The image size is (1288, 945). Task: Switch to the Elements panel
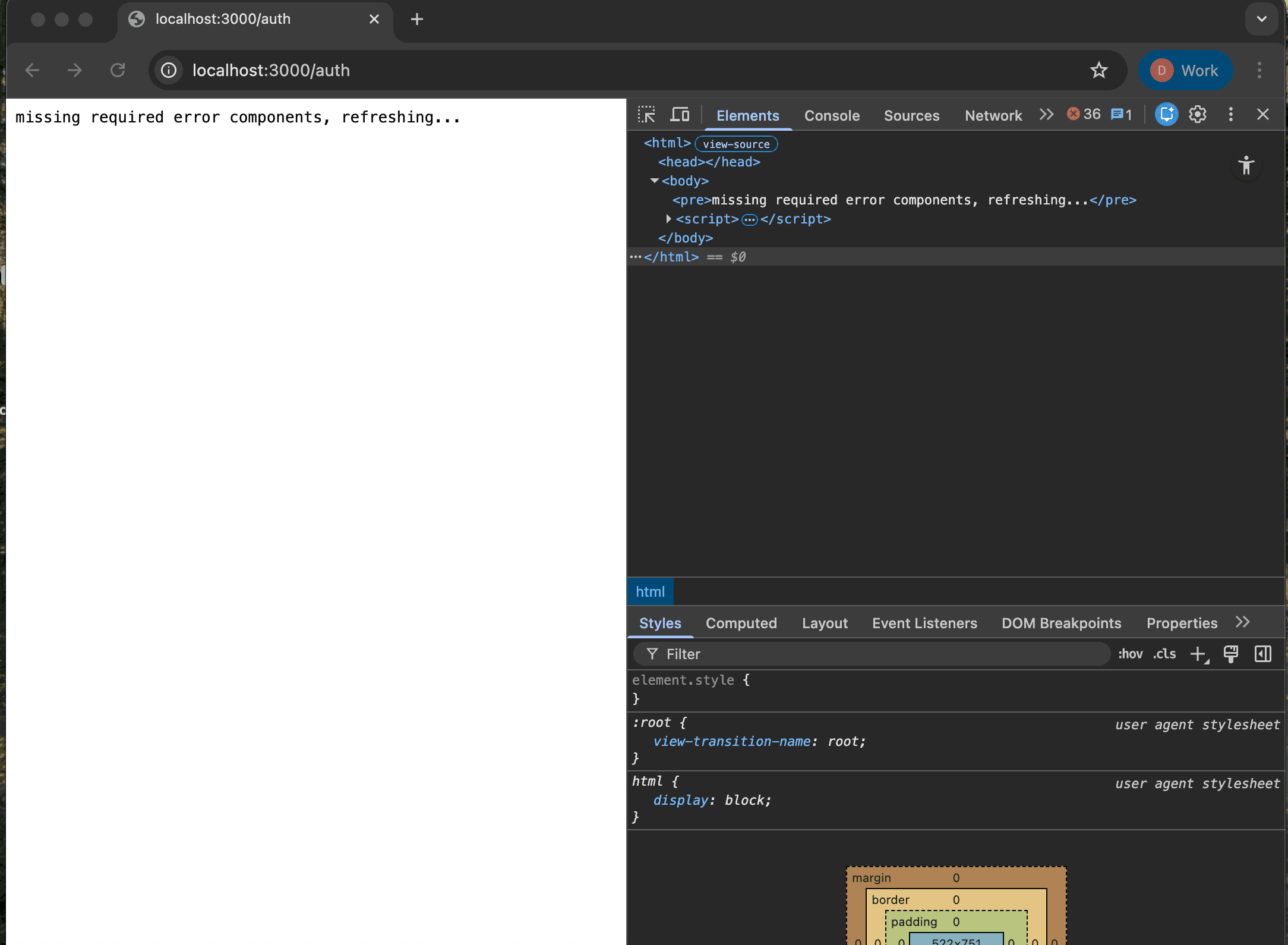pos(747,115)
